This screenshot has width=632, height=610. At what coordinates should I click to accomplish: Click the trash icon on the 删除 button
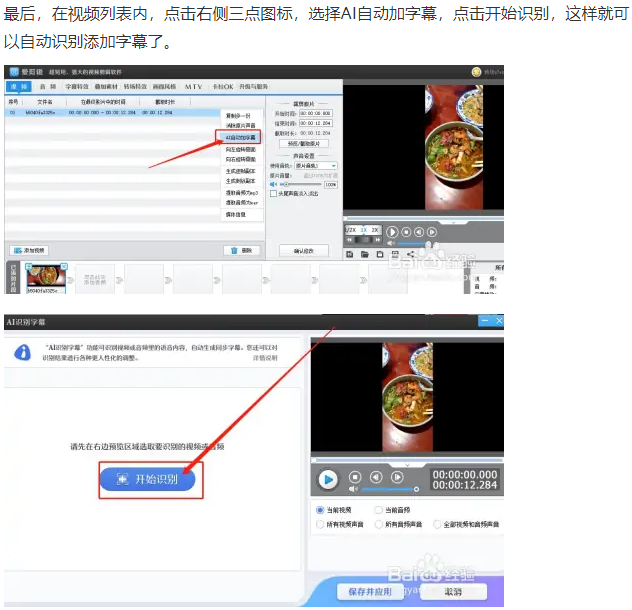point(234,250)
